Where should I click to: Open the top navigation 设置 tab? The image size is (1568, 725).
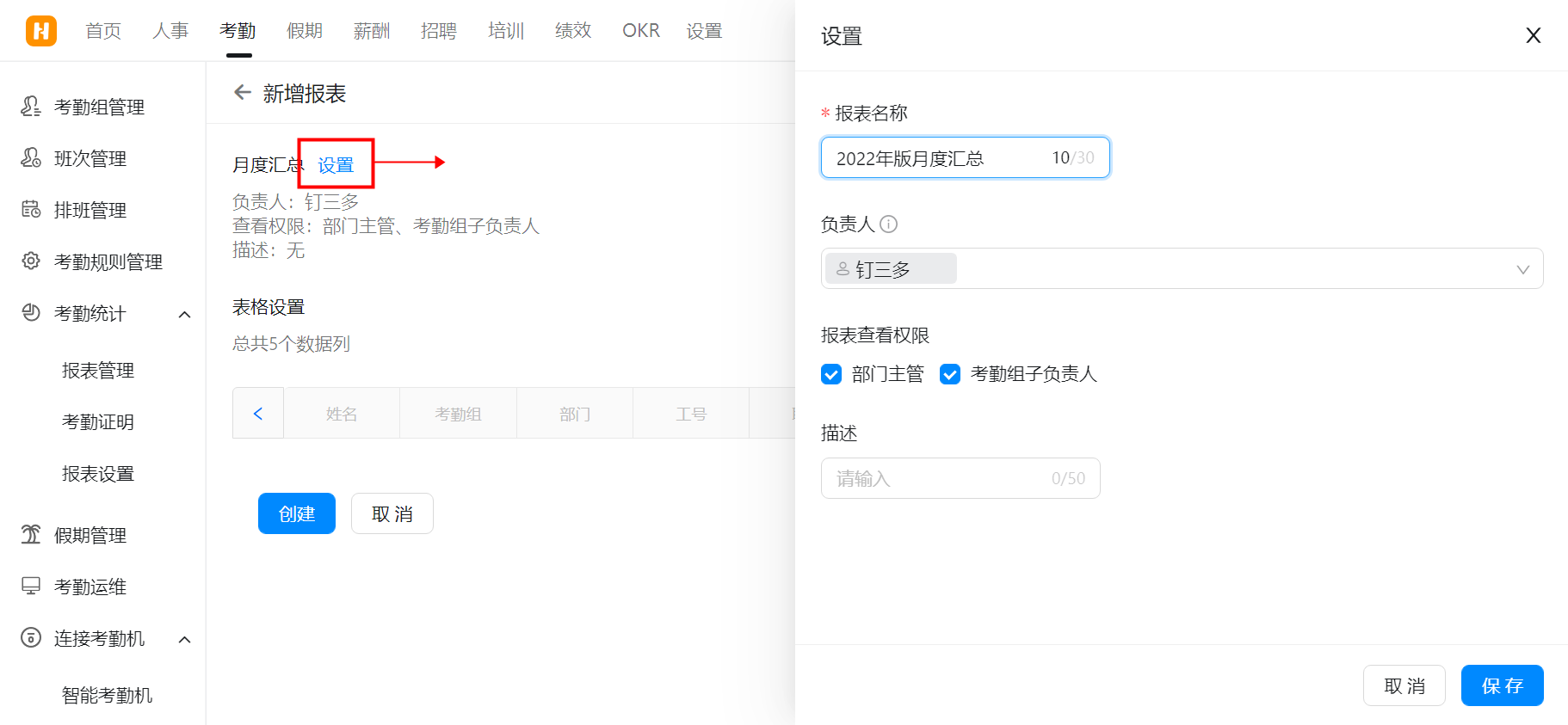click(704, 31)
